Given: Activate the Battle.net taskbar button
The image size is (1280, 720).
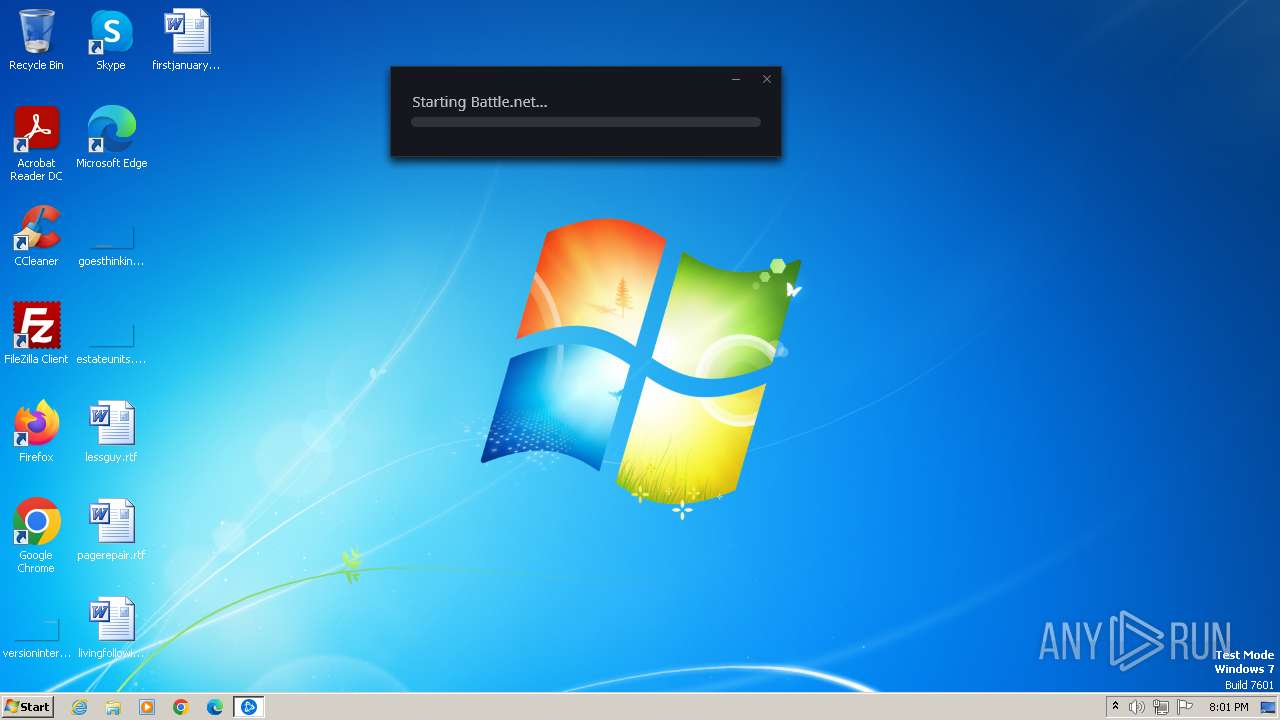Looking at the screenshot, I should pos(248,707).
